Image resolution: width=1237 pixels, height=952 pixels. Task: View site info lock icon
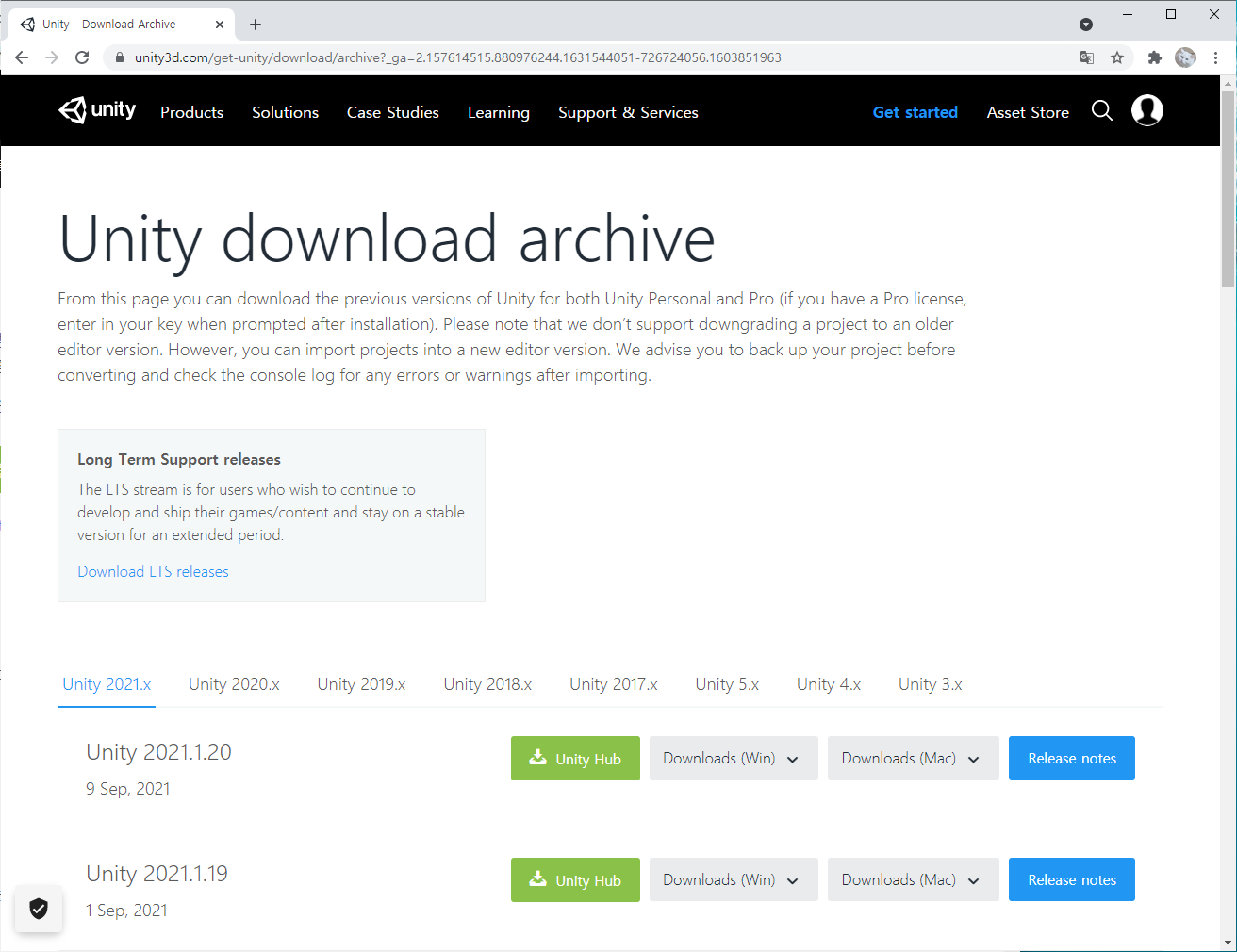(x=119, y=57)
